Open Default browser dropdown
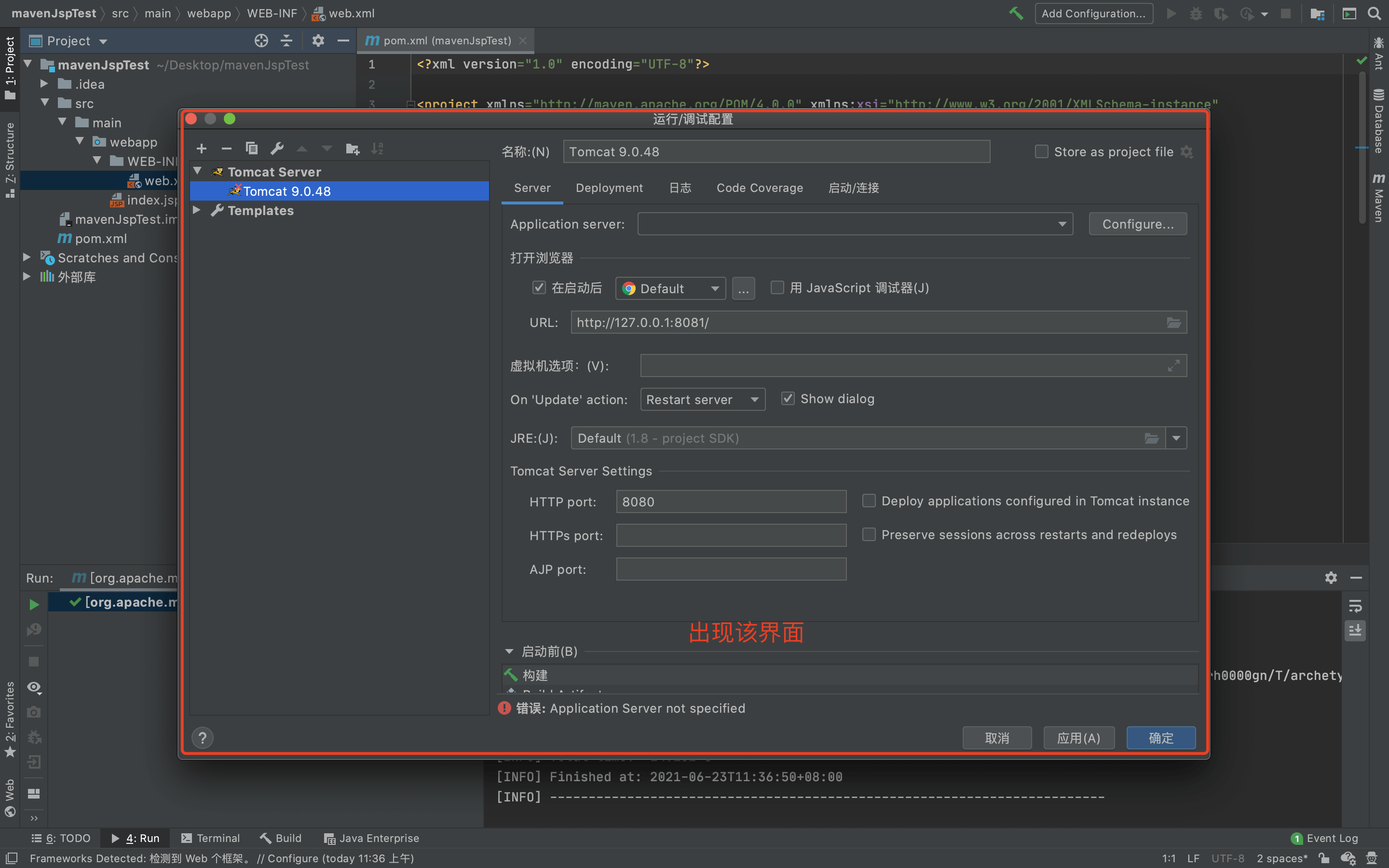Screen dimensions: 1389x868 (670, 288)
